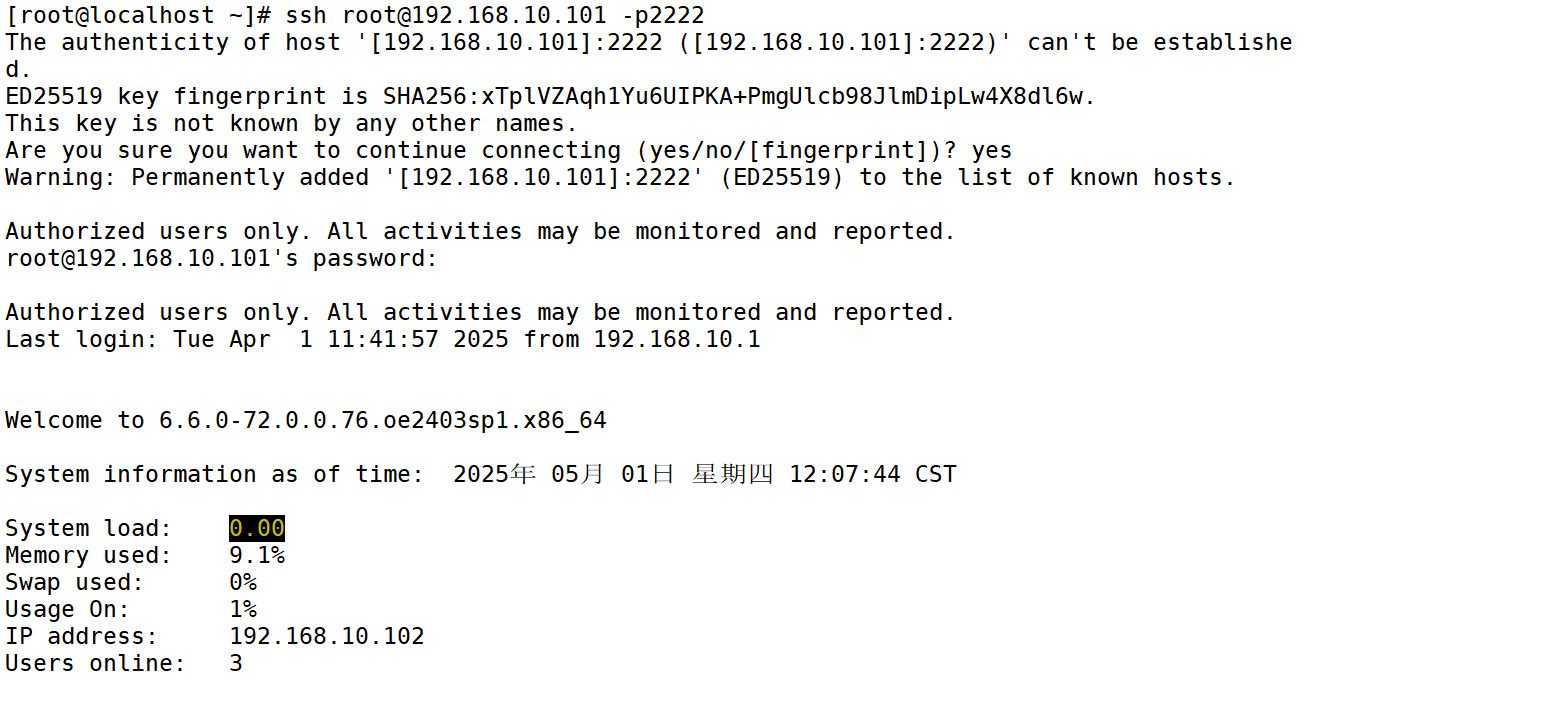Click the 'from 192.168.10.1' login source
This screenshot has height=725, width=1559.
(x=642, y=340)
